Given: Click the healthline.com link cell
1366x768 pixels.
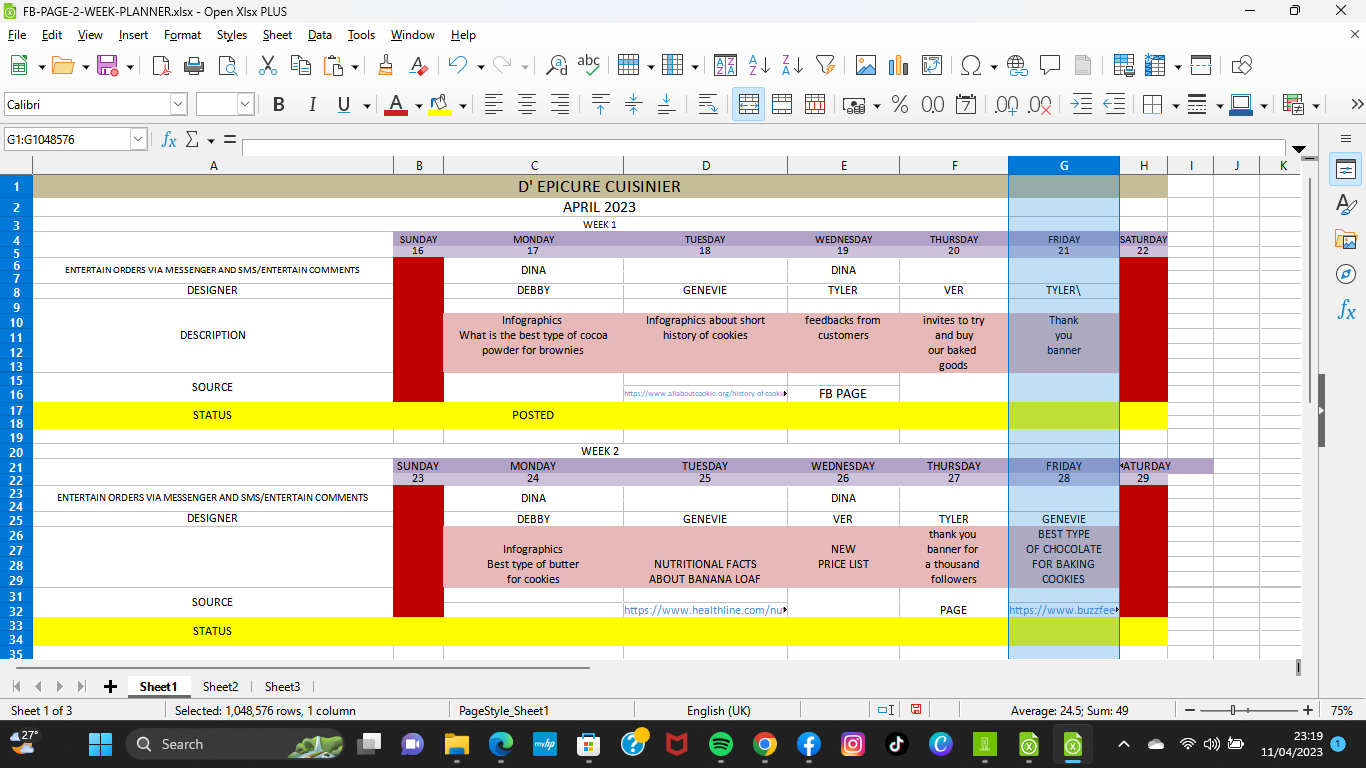Looking at the screenshot, I should pyautogui.click(x=705, y=610).
